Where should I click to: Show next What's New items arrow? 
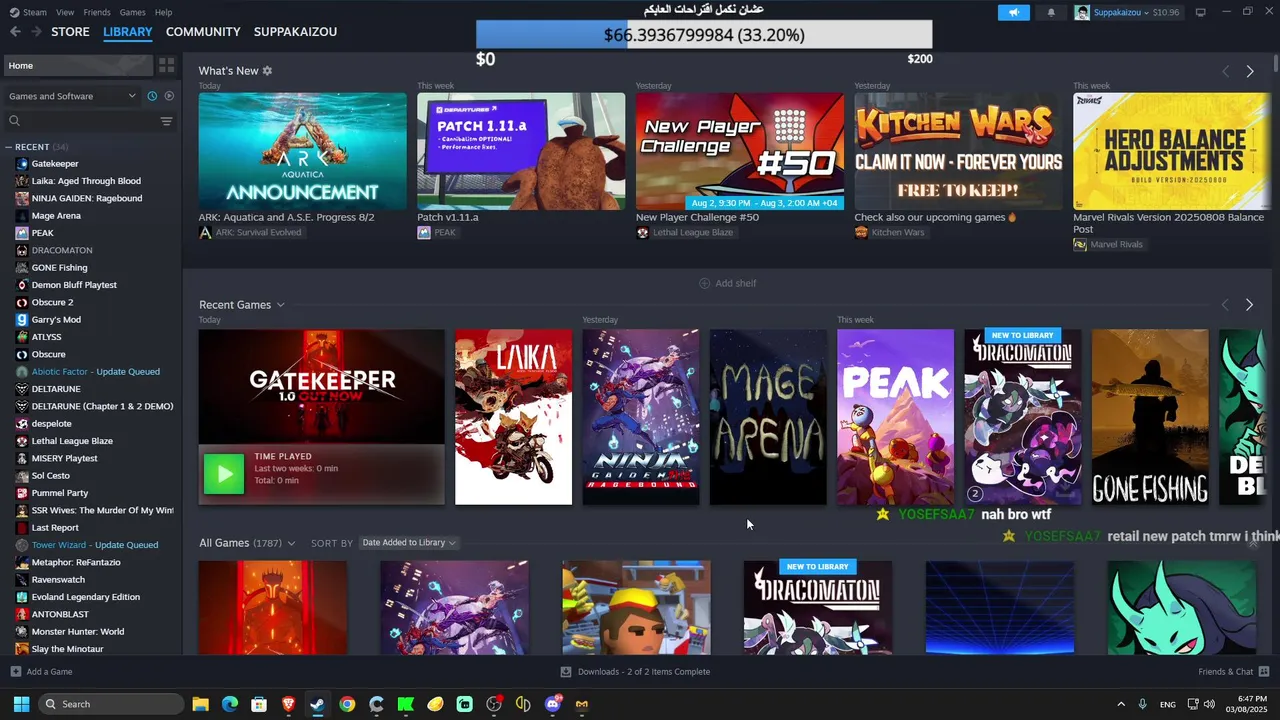coord(1250,71)
